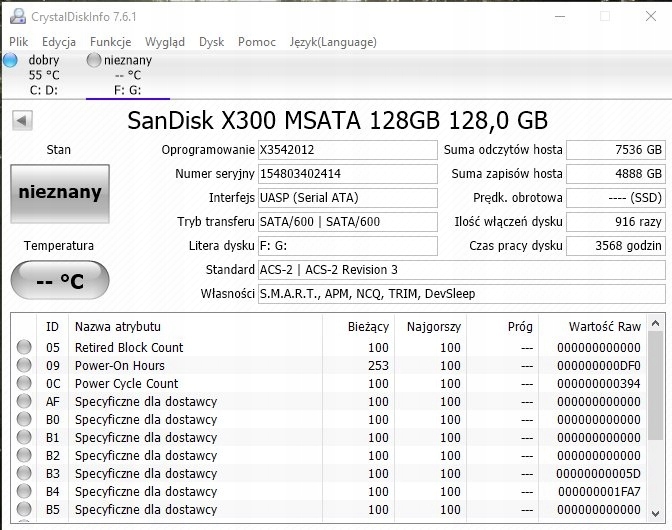Open the Plik menu
Screen dimensions: 672x530
click(x=18, y=42)
